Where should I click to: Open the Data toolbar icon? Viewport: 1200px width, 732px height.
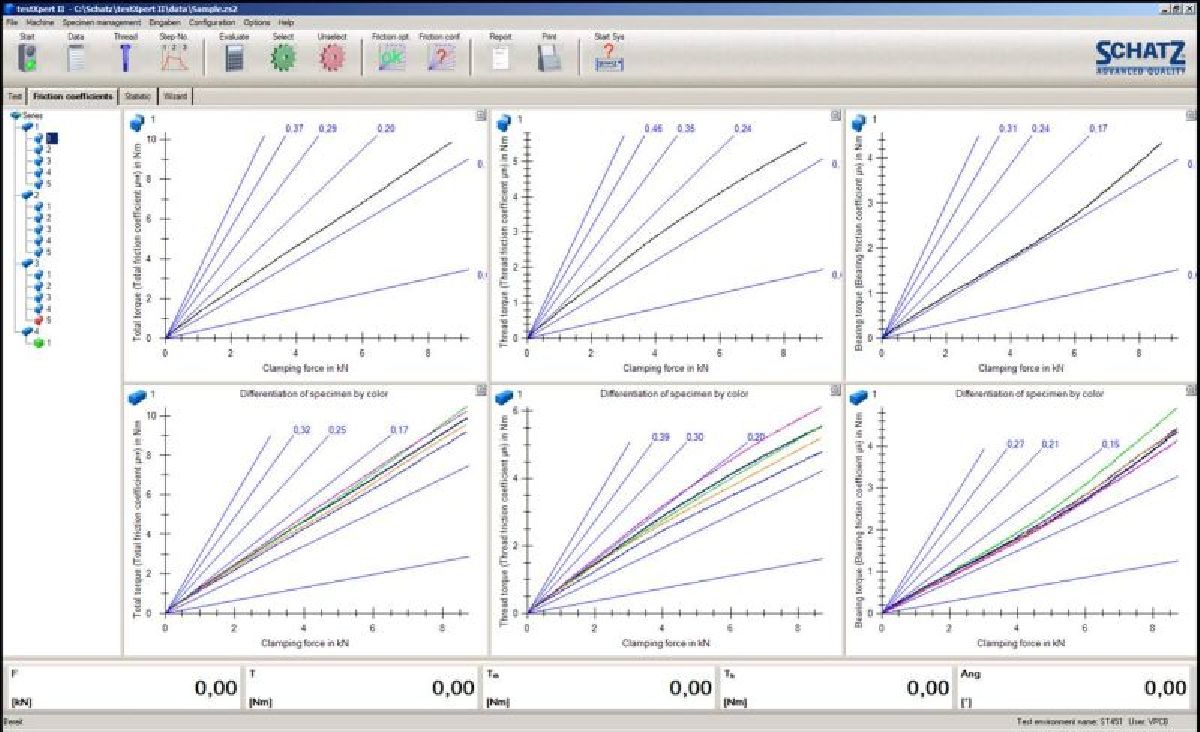coord(76,58)
